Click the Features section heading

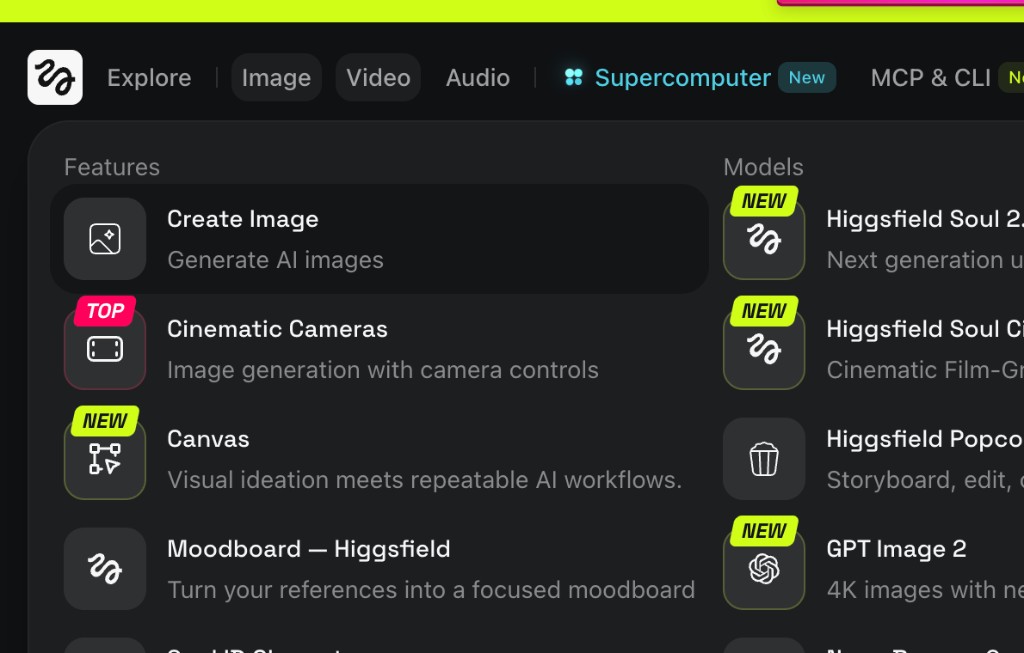tap(112, 167)
